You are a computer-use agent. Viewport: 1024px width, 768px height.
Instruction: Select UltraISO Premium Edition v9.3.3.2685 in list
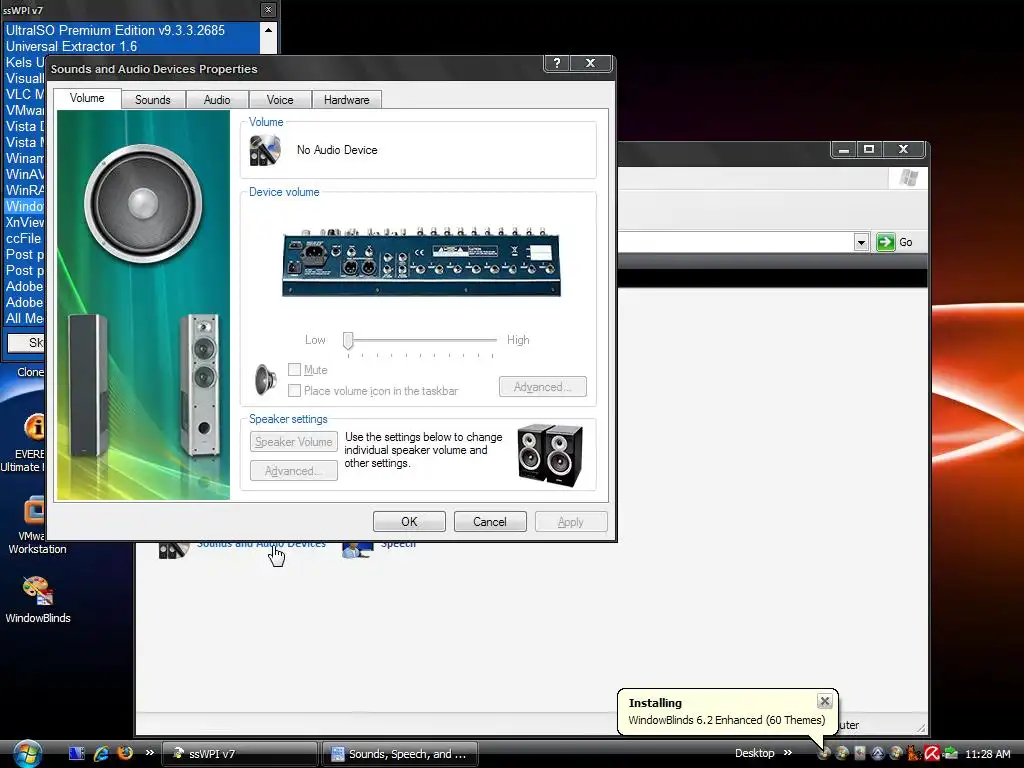coord(131,30)
